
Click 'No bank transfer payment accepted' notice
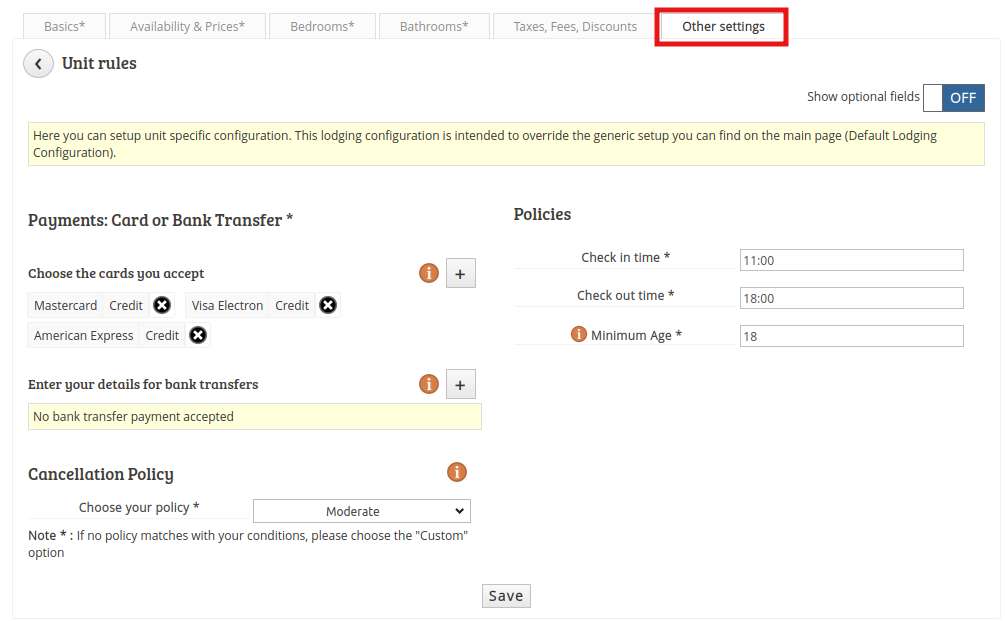[x=255, y=417]
